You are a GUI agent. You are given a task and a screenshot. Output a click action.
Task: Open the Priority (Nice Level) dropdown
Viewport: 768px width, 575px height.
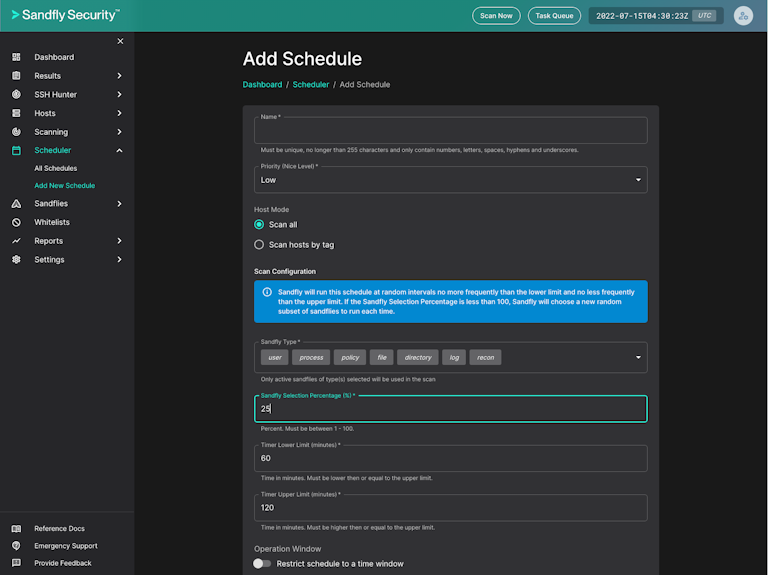point(451,180)
